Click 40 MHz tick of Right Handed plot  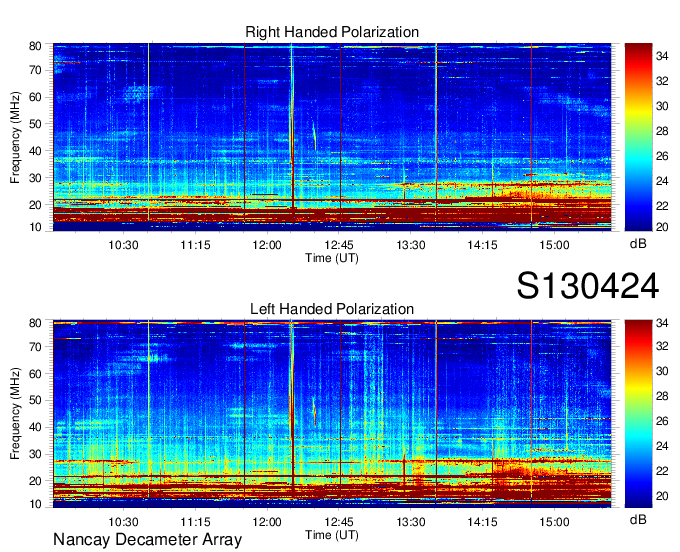(x=35, y=151)
